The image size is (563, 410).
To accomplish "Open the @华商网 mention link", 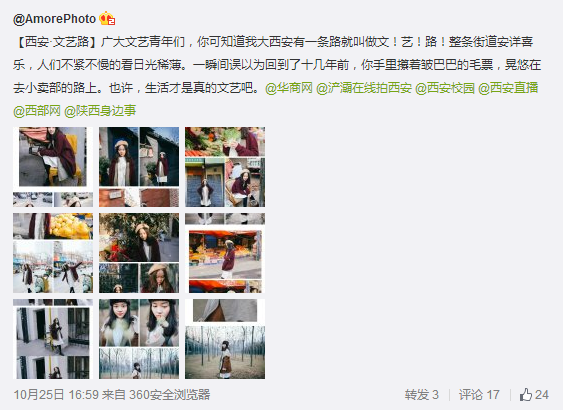I will coord(289,88).
